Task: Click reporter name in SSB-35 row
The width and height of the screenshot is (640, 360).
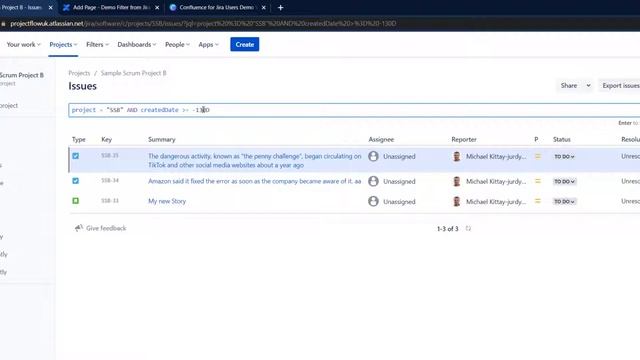Action: coord(496,156)
